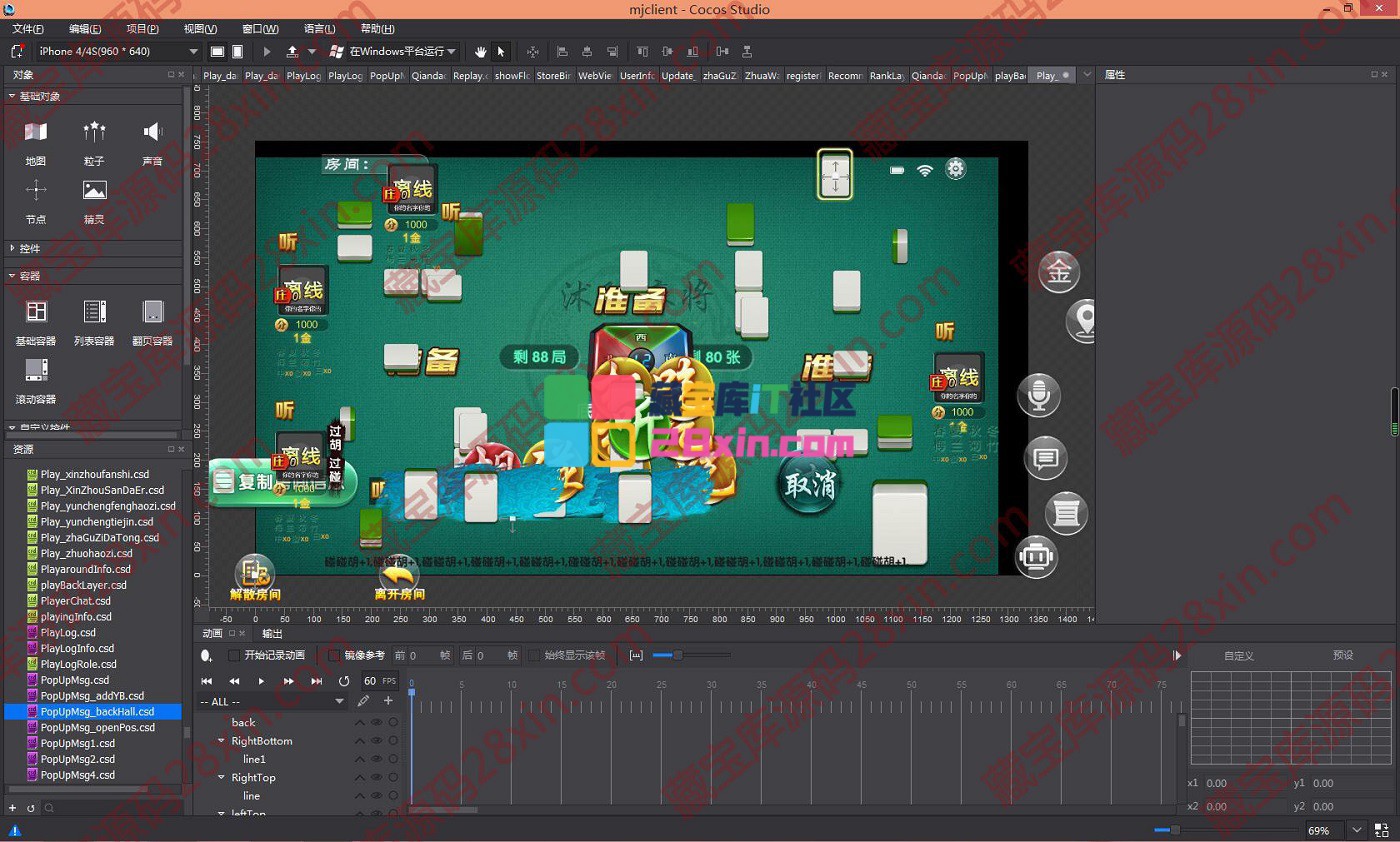Viewport: 1400px width, 842px height.
Task: Activate the arrow selection tool in toolbar
Action: 501,51
